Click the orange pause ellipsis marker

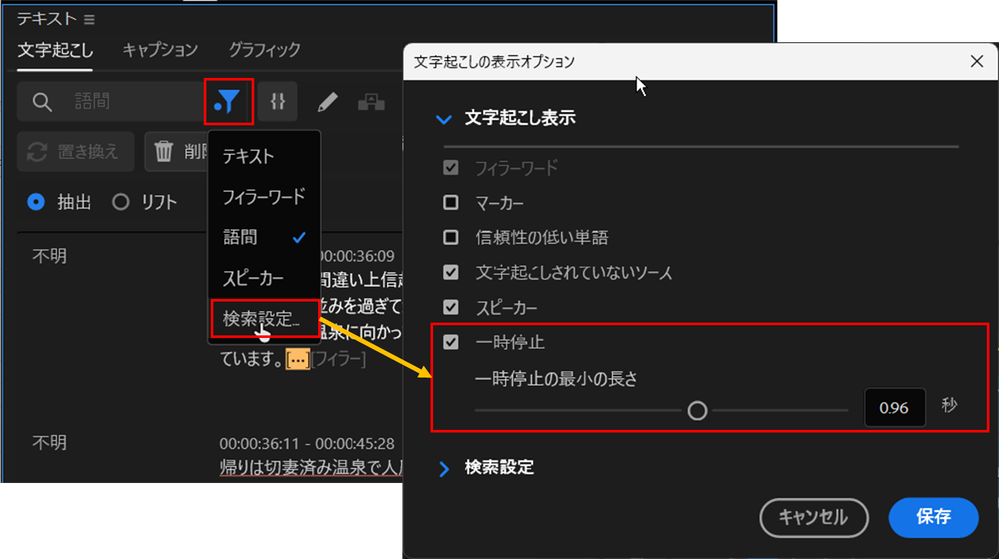coord(297,359)
